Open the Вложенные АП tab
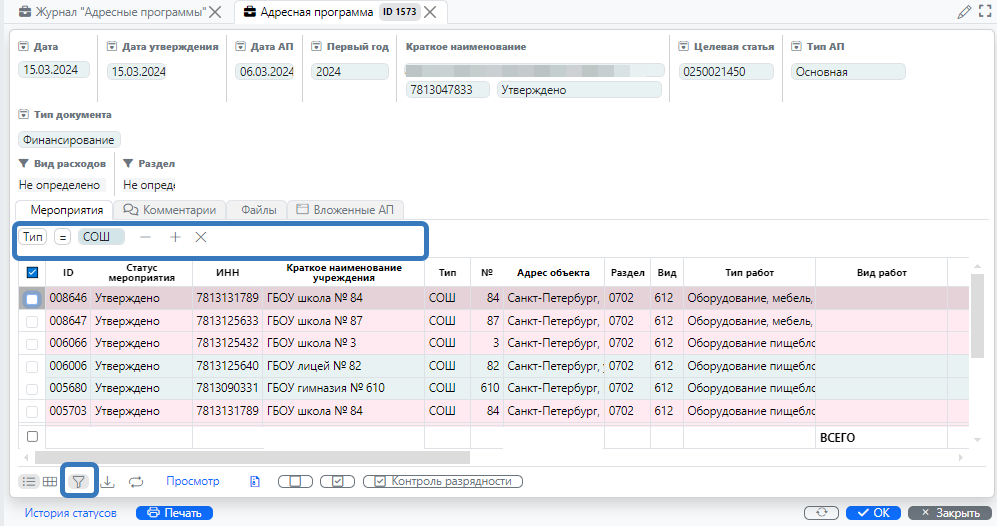997x526 pixels. click(x=345, y=210)
